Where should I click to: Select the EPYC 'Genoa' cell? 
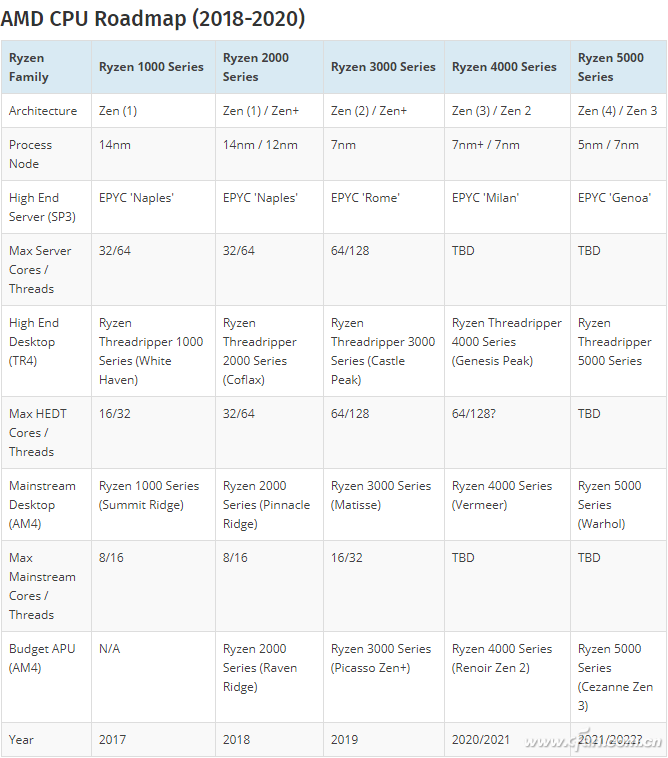click(614, 198)
